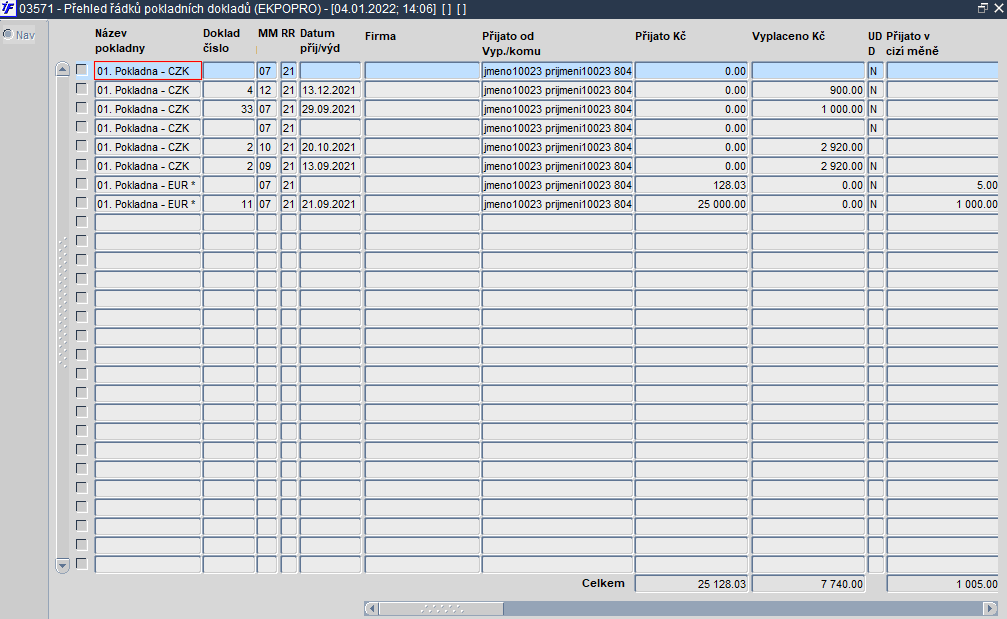Screen dimensions: 1007x619
Task: Click the vertical scroll up arrow
Action: coord(62,69)
